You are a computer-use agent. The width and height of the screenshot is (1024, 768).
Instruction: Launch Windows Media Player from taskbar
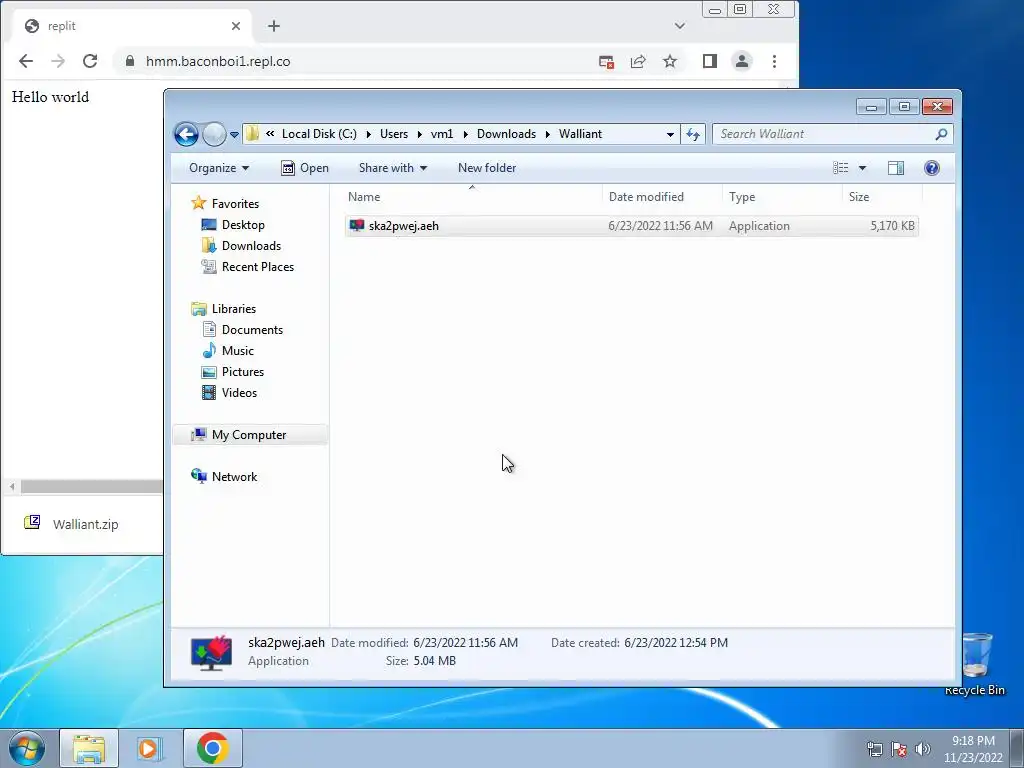149,748
